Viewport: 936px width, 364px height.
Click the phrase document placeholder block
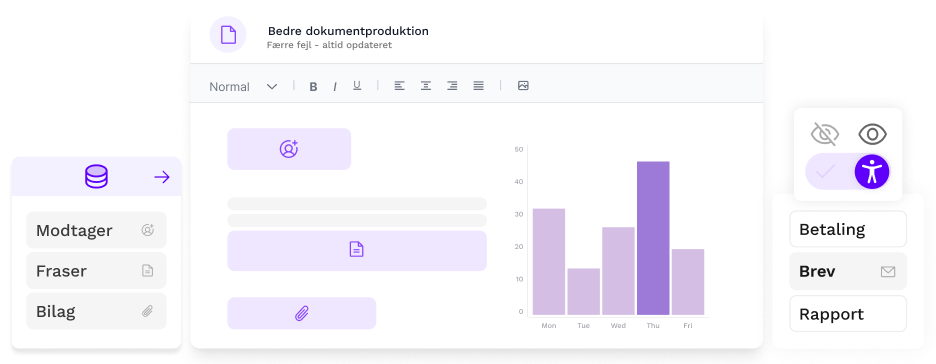tap(357, 251)
